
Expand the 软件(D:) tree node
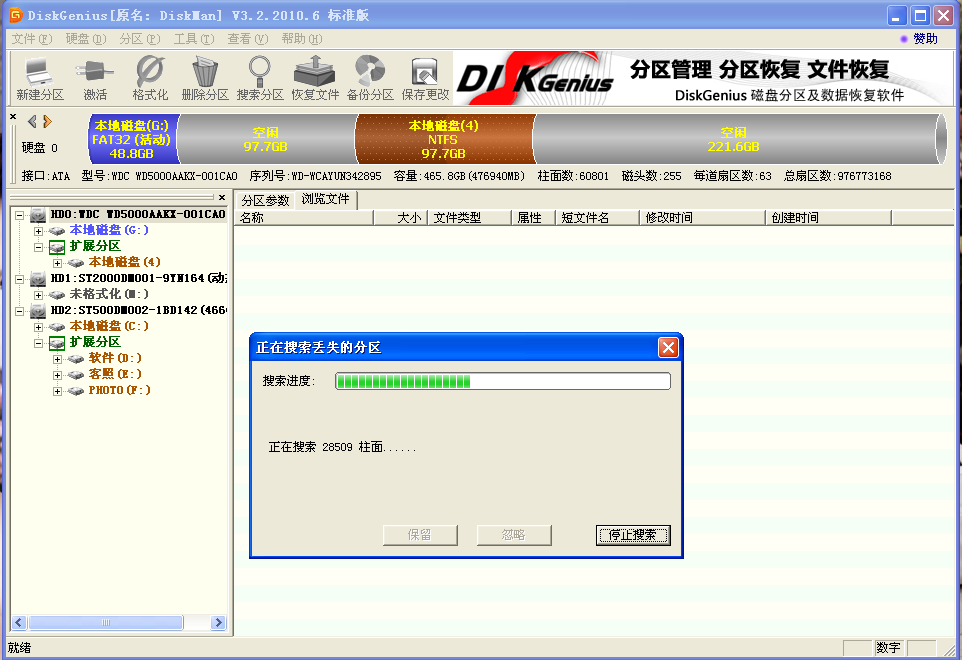(57, 359)
